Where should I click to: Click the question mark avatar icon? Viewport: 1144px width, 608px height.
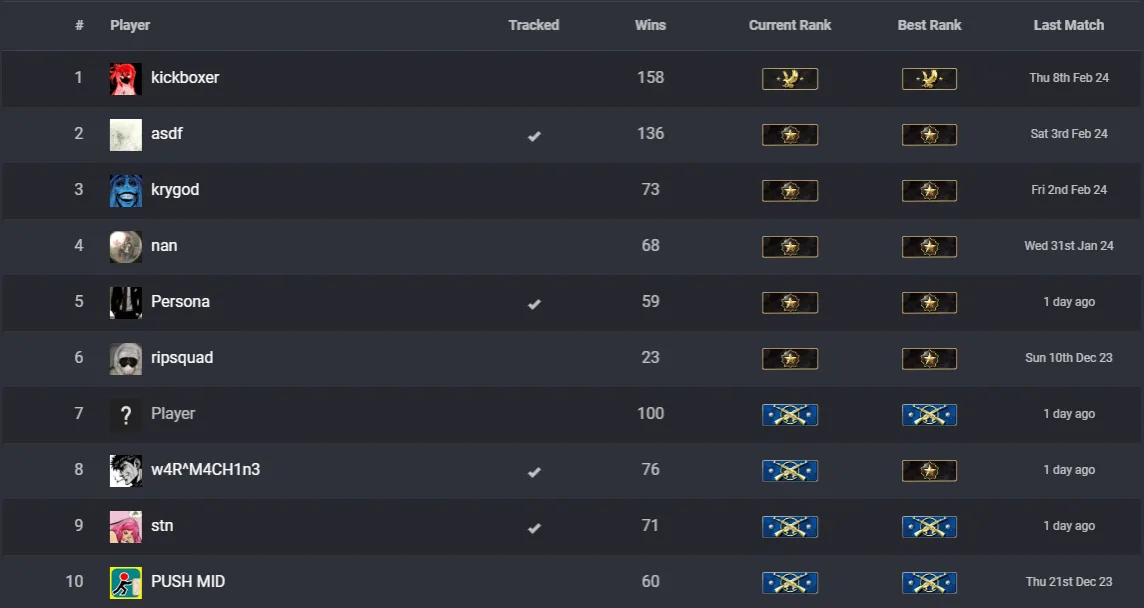[x=126, y=414]
